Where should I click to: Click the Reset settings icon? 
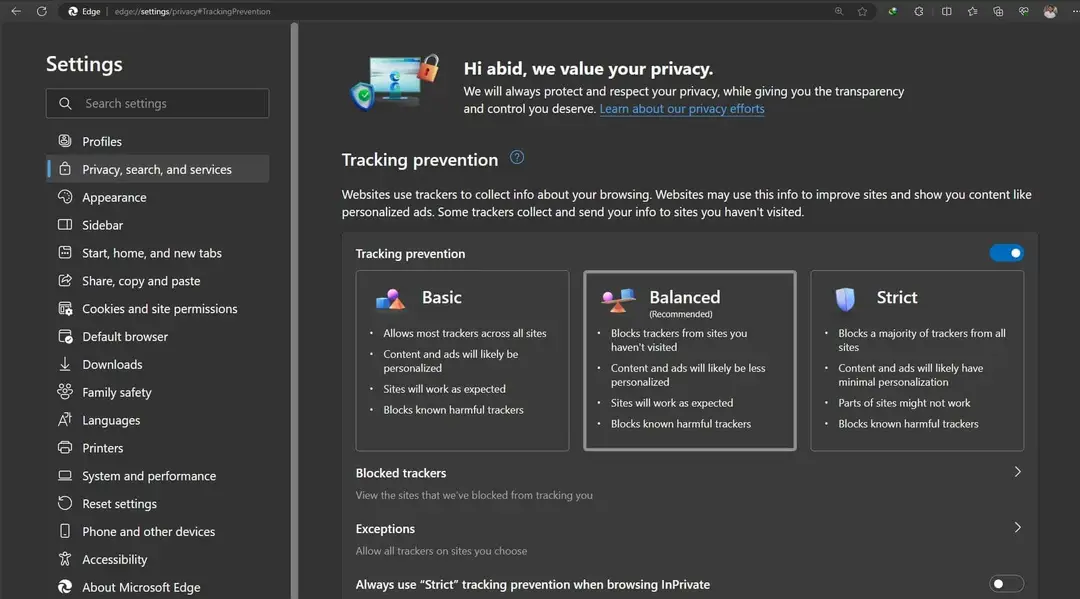(x=65, y=503)
